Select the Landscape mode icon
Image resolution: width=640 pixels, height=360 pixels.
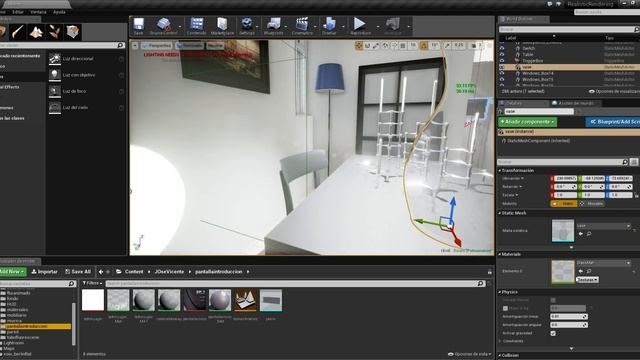click(36, 31)
